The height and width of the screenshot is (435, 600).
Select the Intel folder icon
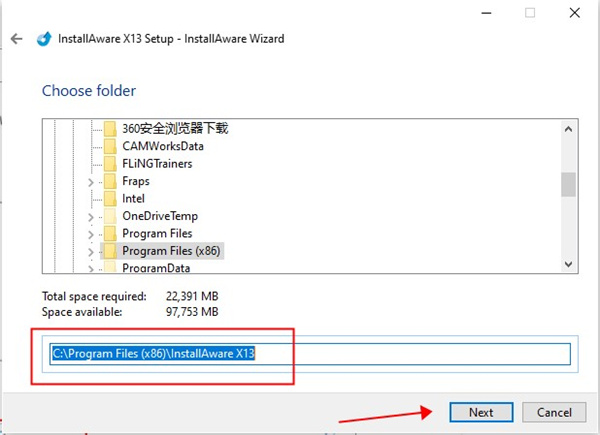tap(110, 199)
